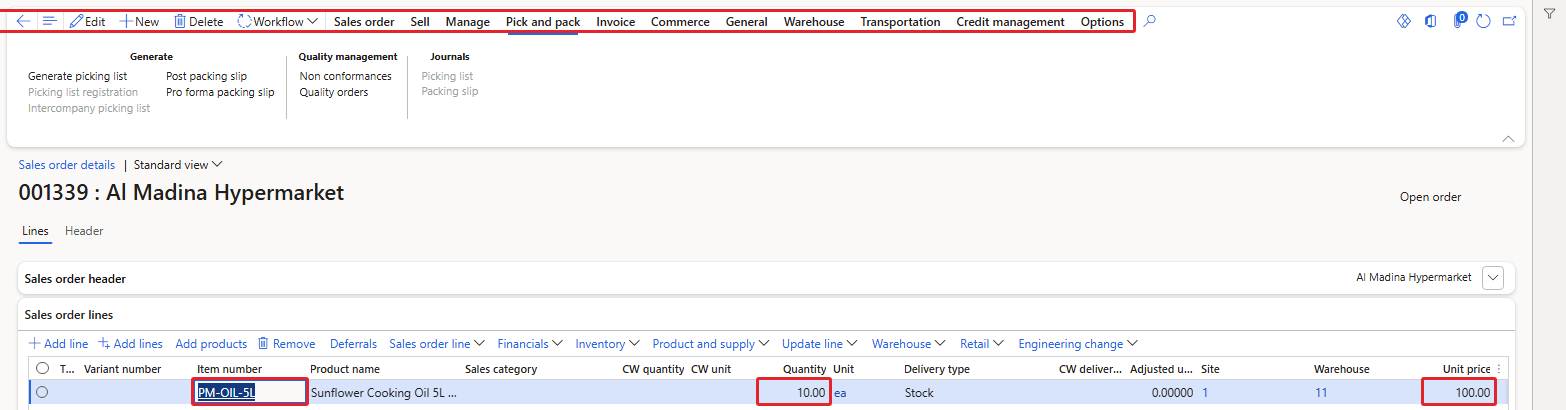This screenshot has width=1566, height=410.
Task: Click Edit in the action bar
Action: (87, 21)
